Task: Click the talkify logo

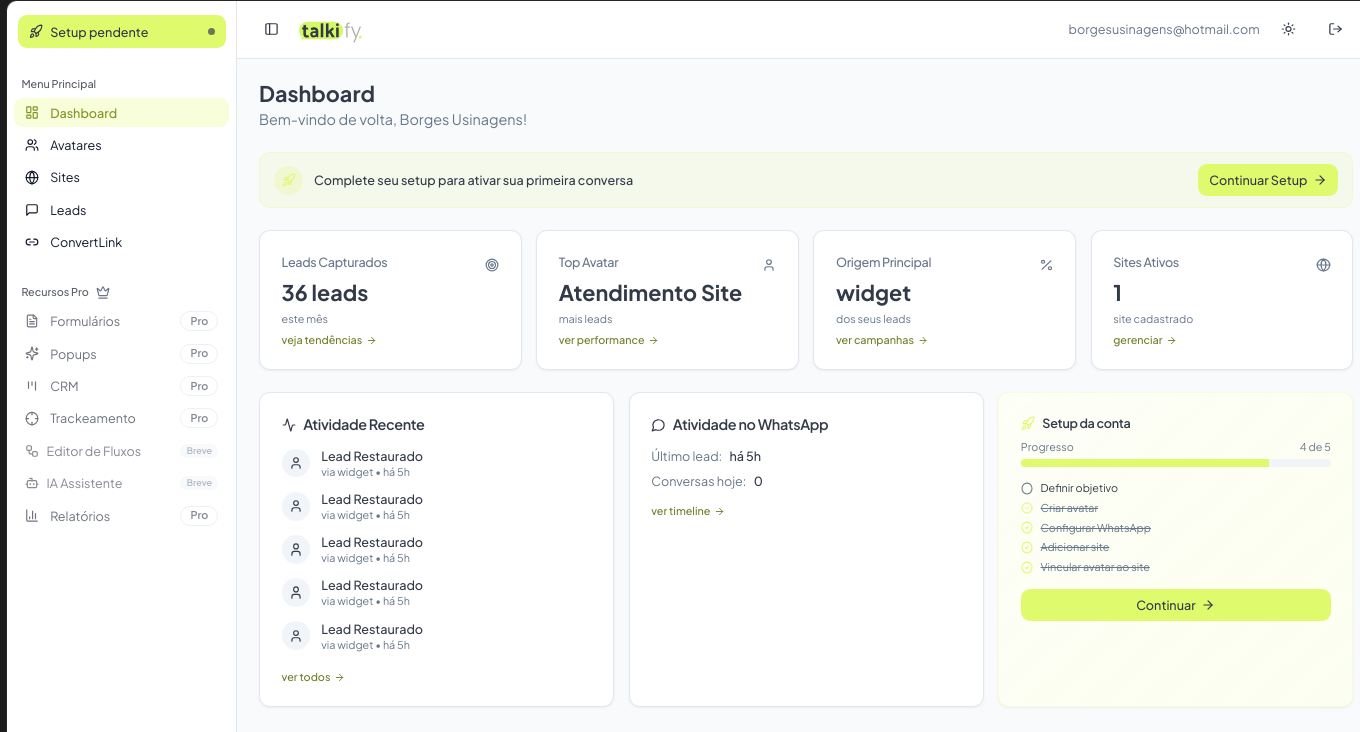Action: coord(331,32)
